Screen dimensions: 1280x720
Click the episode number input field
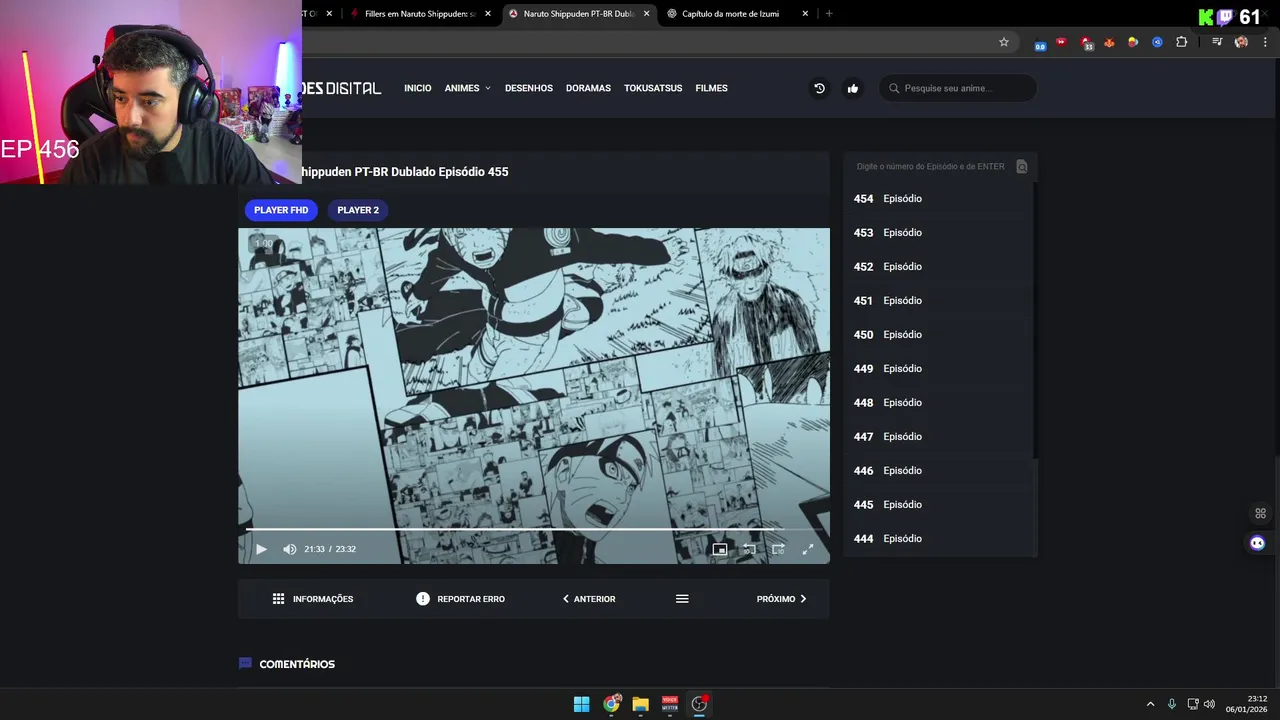click(x=930, y=167)
